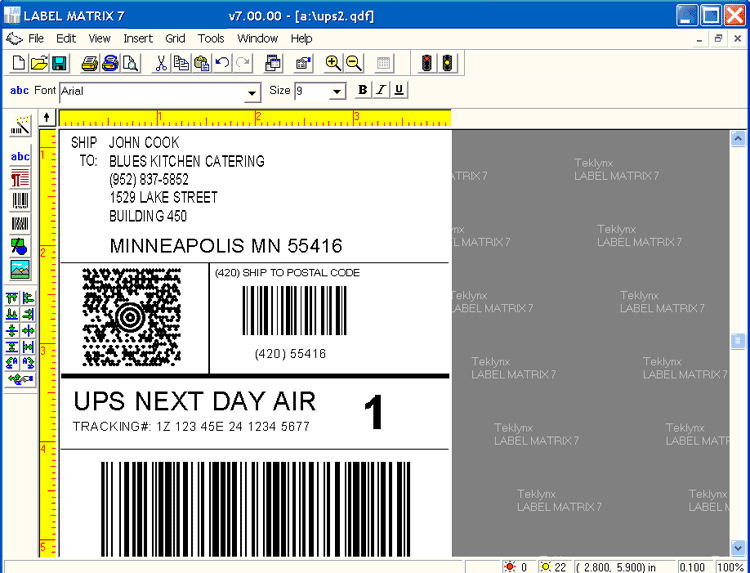Click the vertical scrollbar down arrow

pos(739,547)
